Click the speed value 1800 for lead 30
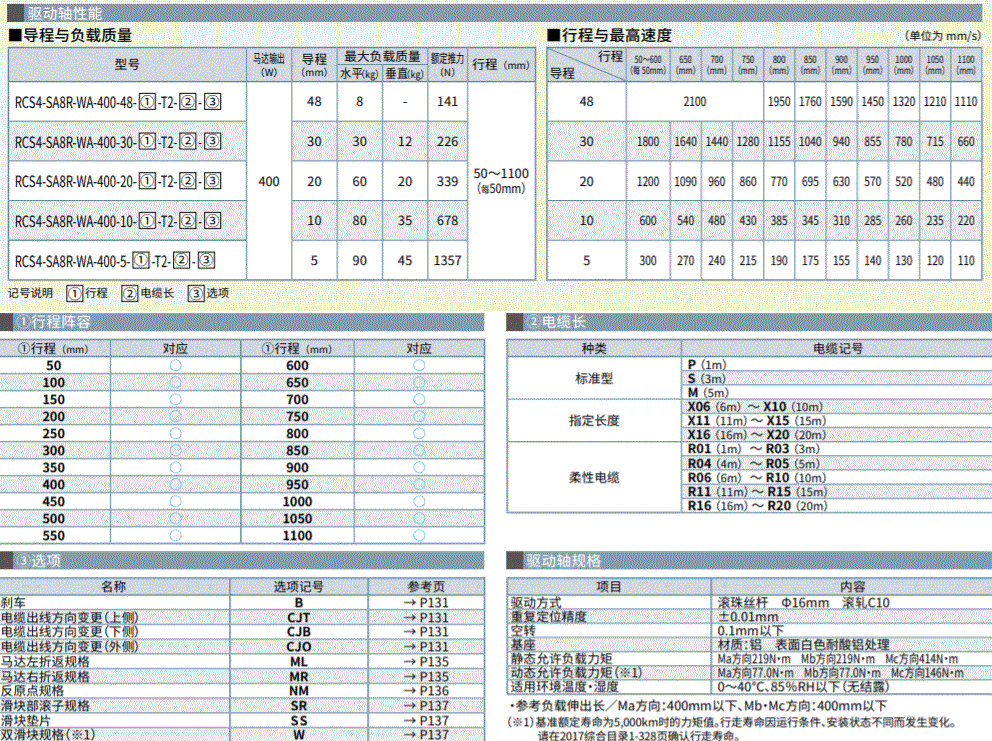The width and height of the screenshot is (992, 741). click(x=648, y=142)
